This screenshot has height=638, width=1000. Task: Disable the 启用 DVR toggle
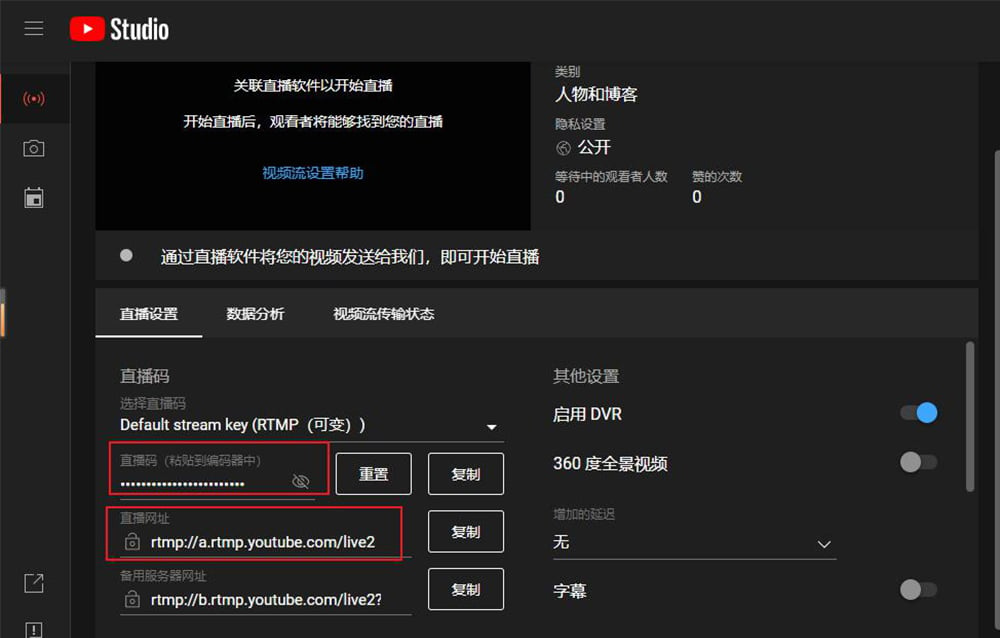(x=919, y=413)
